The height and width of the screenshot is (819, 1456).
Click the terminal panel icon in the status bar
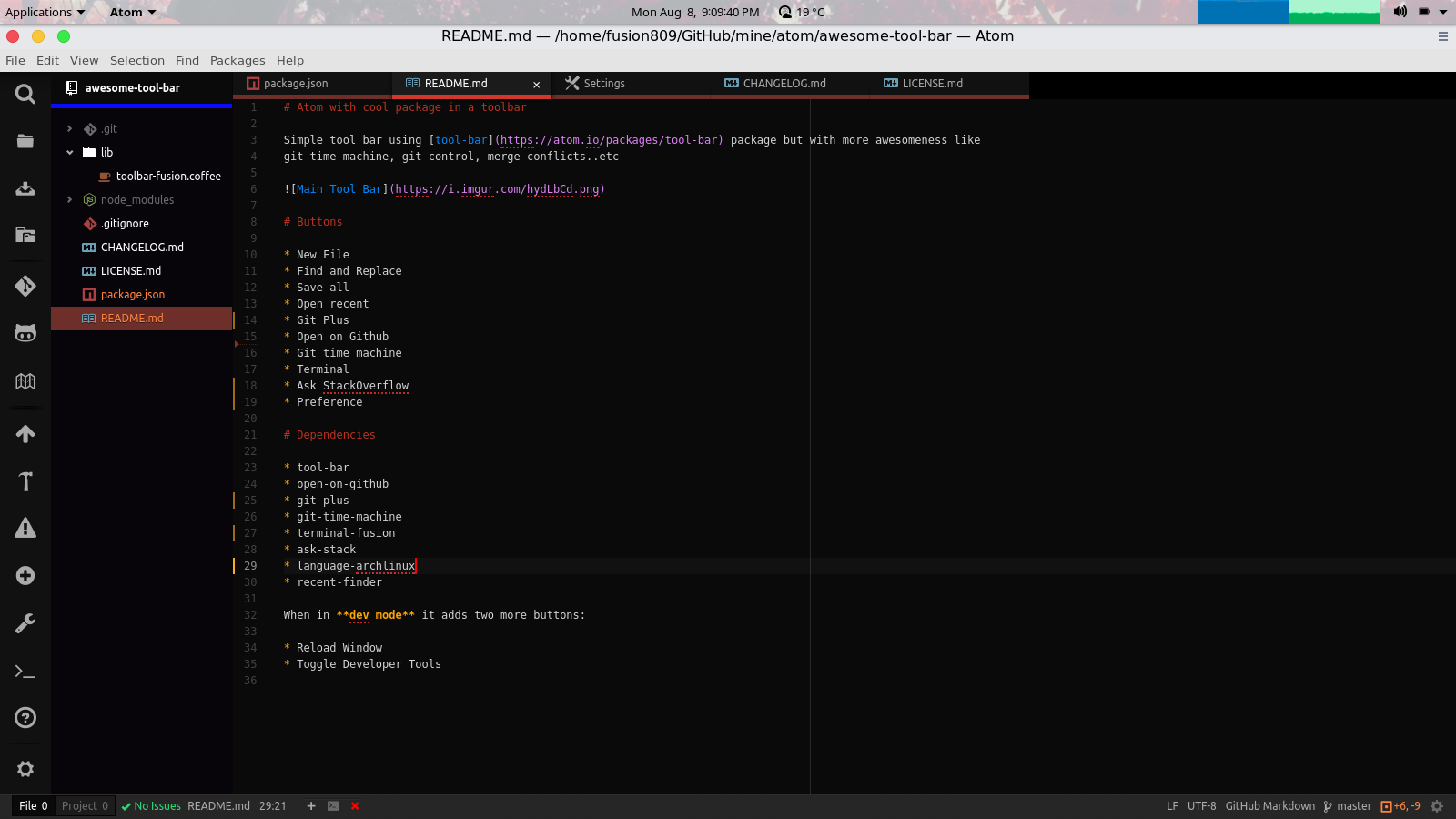(x=333, y=806)
